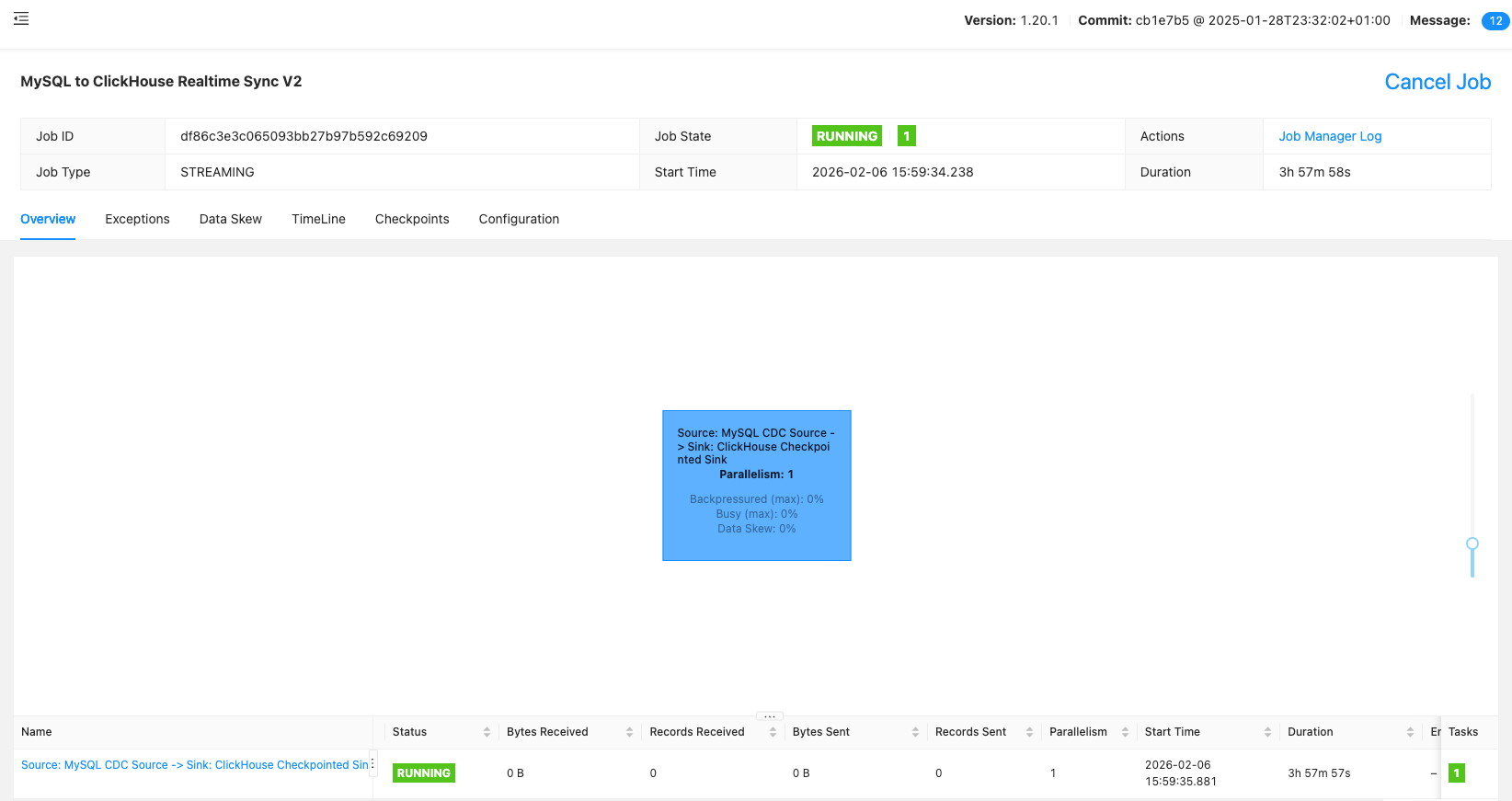The width and height of the screenshot is (1512, 801).
Task: Sort by Parallelism column
Action: [x=1125, y=732]
